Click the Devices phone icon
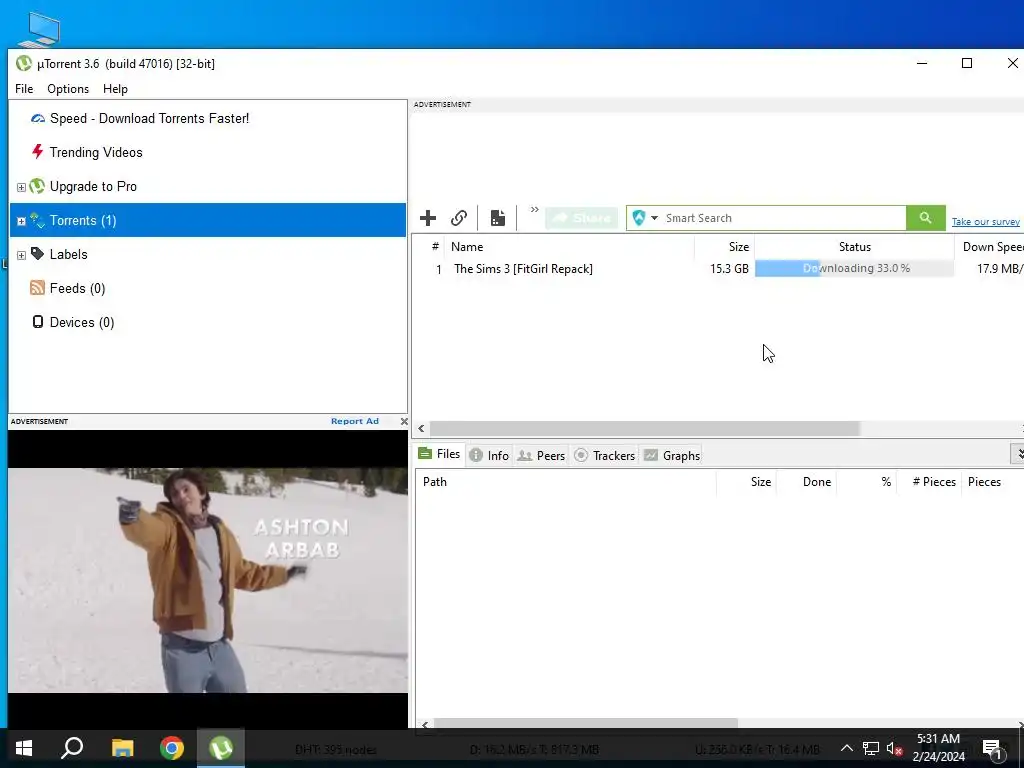 [38, 321]
